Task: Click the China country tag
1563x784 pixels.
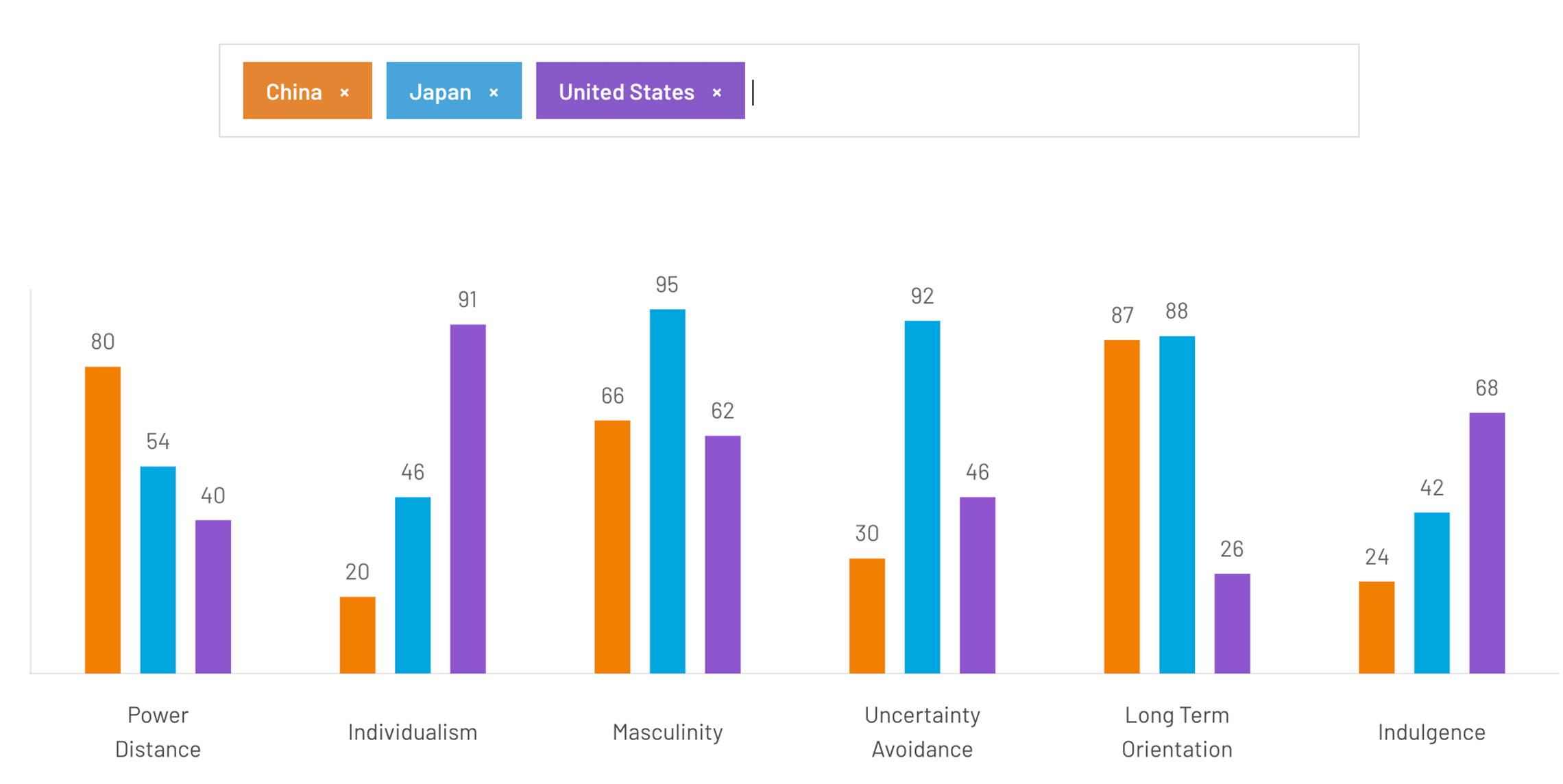Action: [293, 91]
